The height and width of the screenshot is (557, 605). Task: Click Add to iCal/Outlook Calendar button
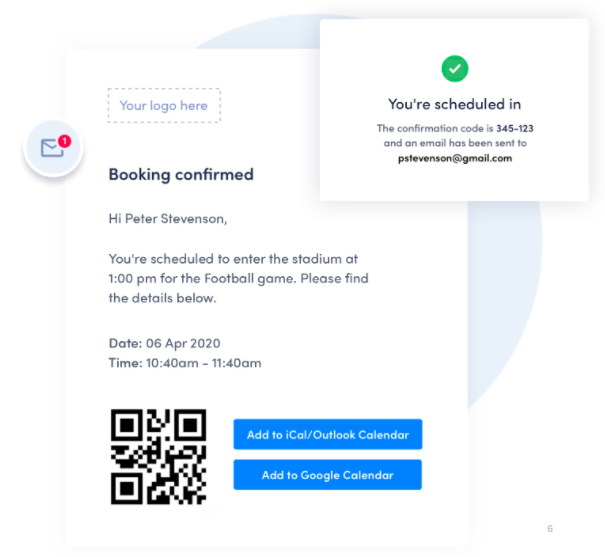328,434
